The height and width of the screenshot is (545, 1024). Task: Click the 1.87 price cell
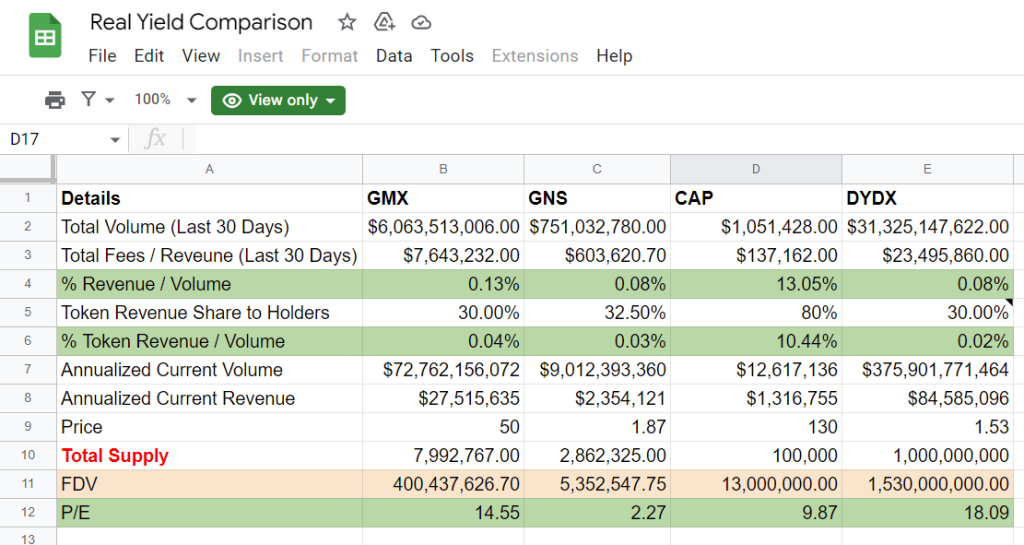point(597,427)
